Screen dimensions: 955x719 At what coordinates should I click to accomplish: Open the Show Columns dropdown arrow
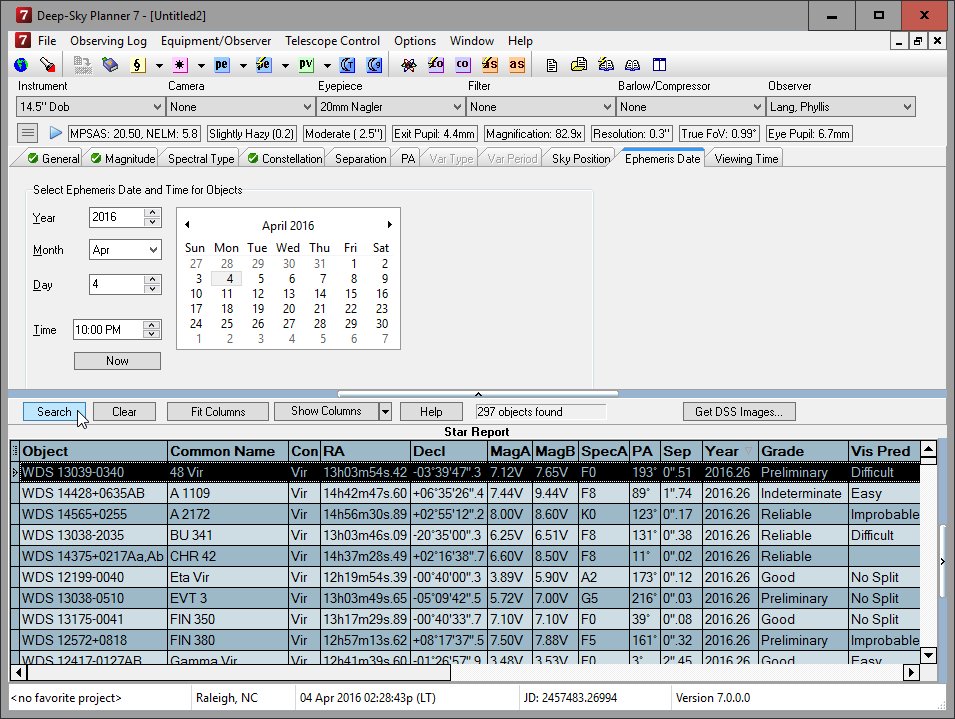pyautogui.click(x=385, y=412)
